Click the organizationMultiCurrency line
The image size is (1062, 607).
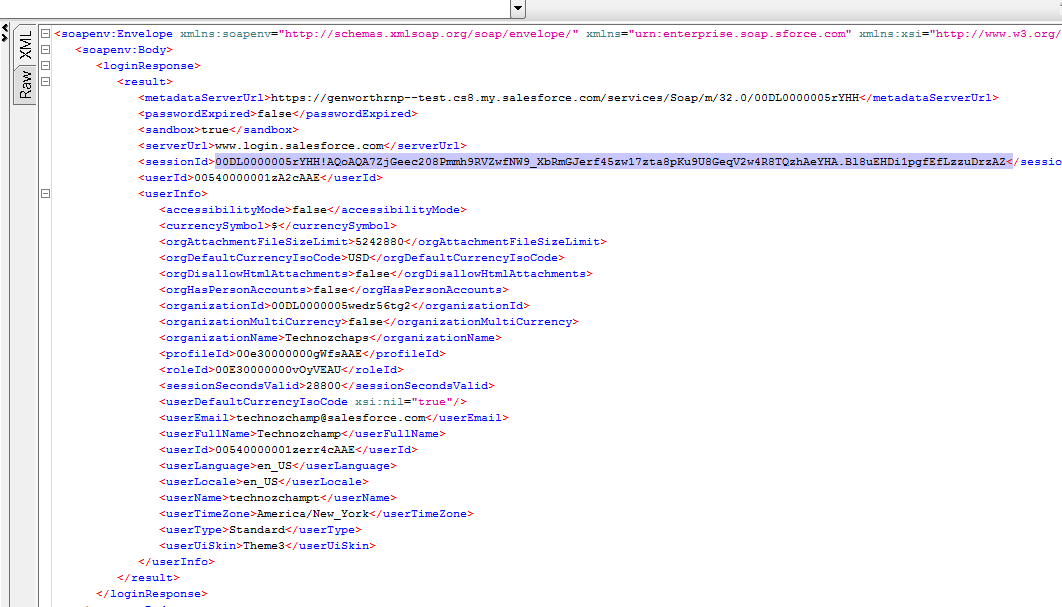point(369,322)
